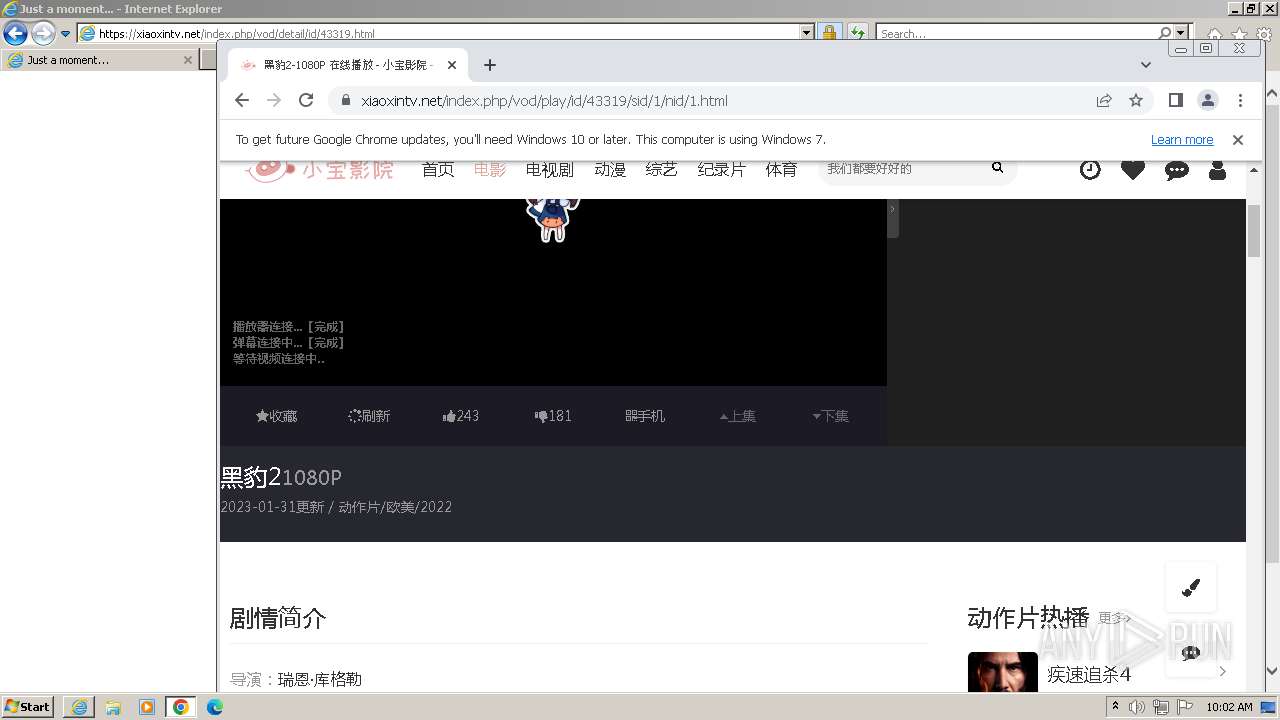Click Internet Explorer forward button
Image resolution: width=1280 pixels, height=720 pixels.
[x=43, y=33]
